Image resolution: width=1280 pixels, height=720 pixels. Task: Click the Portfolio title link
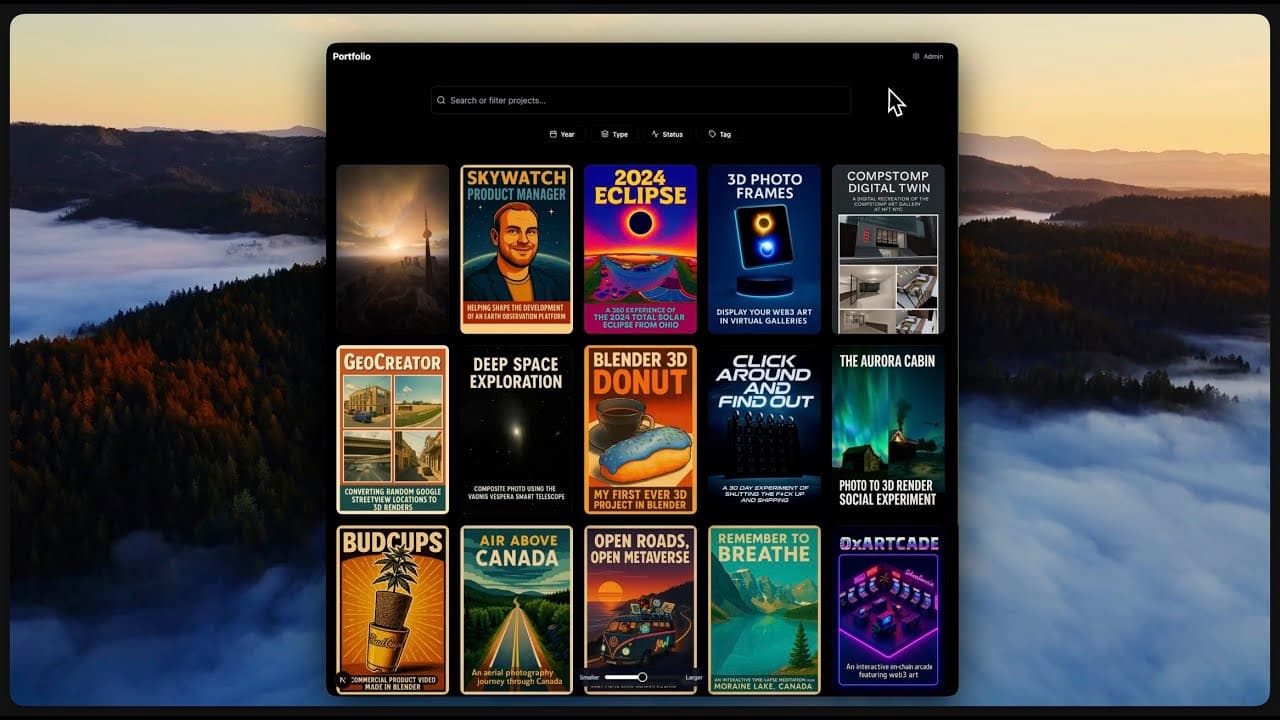pyautogui.click(x=352, y=57)
